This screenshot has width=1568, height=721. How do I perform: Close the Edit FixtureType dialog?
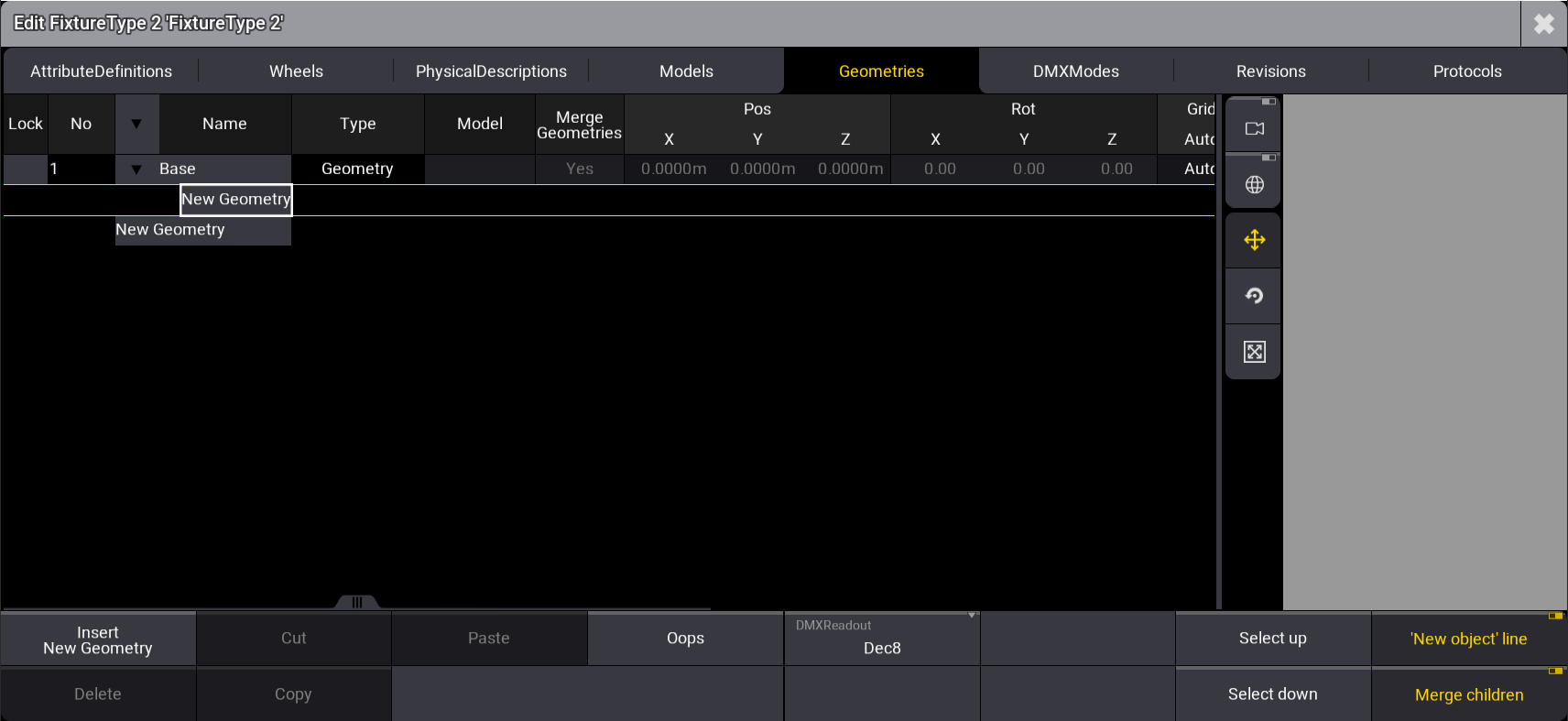[x=1543, y=24]
